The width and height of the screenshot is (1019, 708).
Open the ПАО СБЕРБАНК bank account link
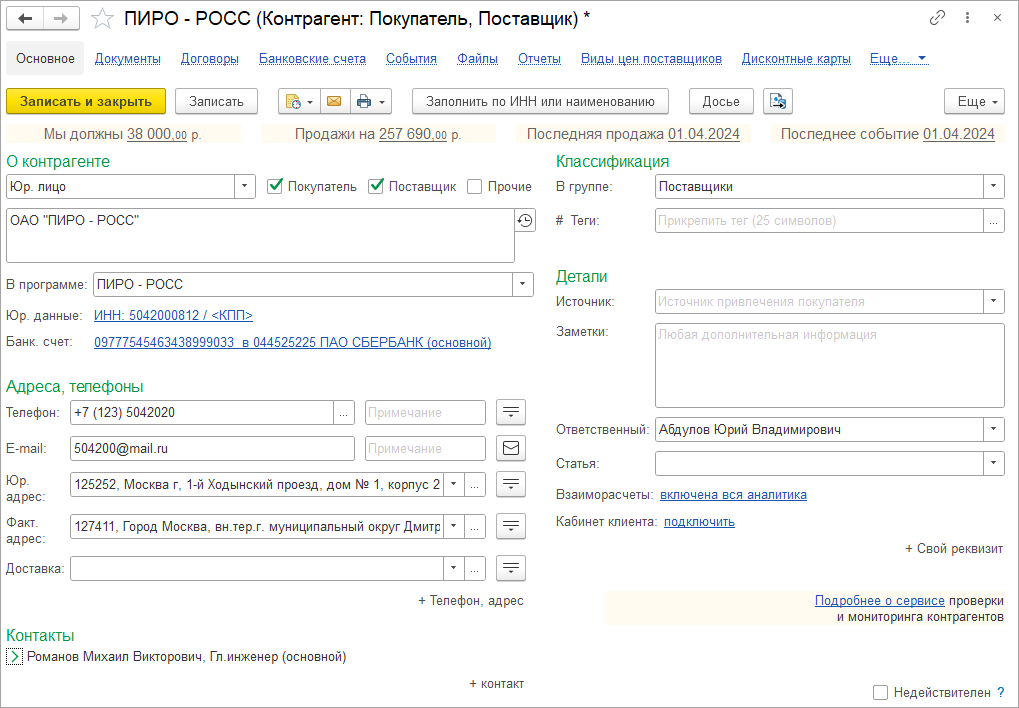click(x=292, y=342)
